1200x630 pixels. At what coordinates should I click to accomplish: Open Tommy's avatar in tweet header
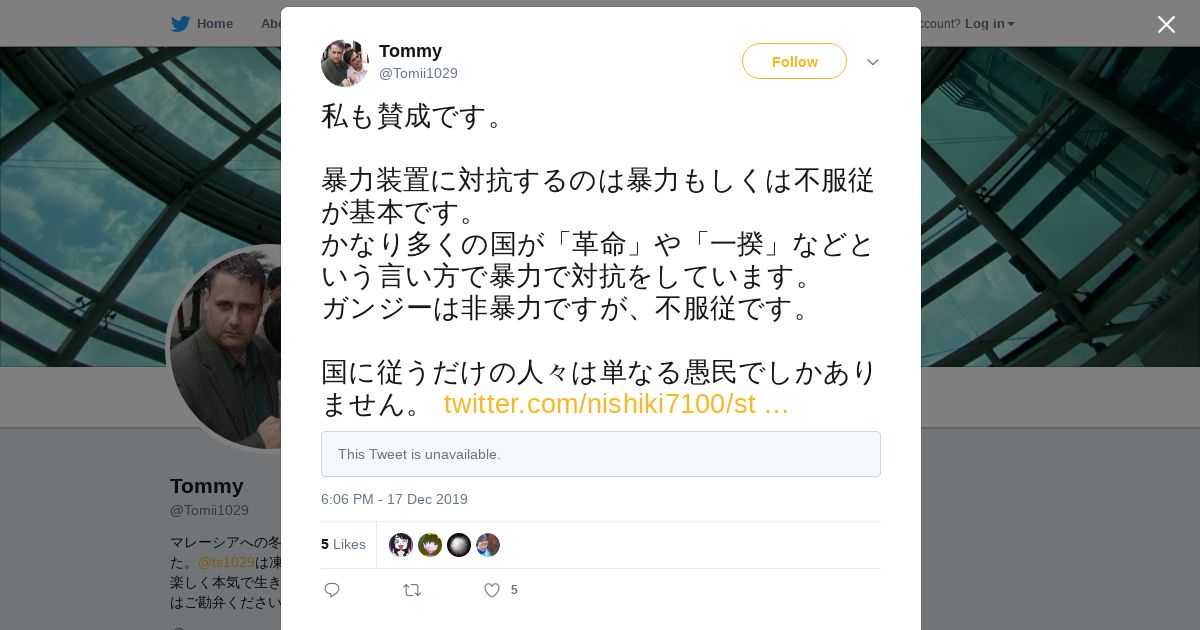point(345,63)
